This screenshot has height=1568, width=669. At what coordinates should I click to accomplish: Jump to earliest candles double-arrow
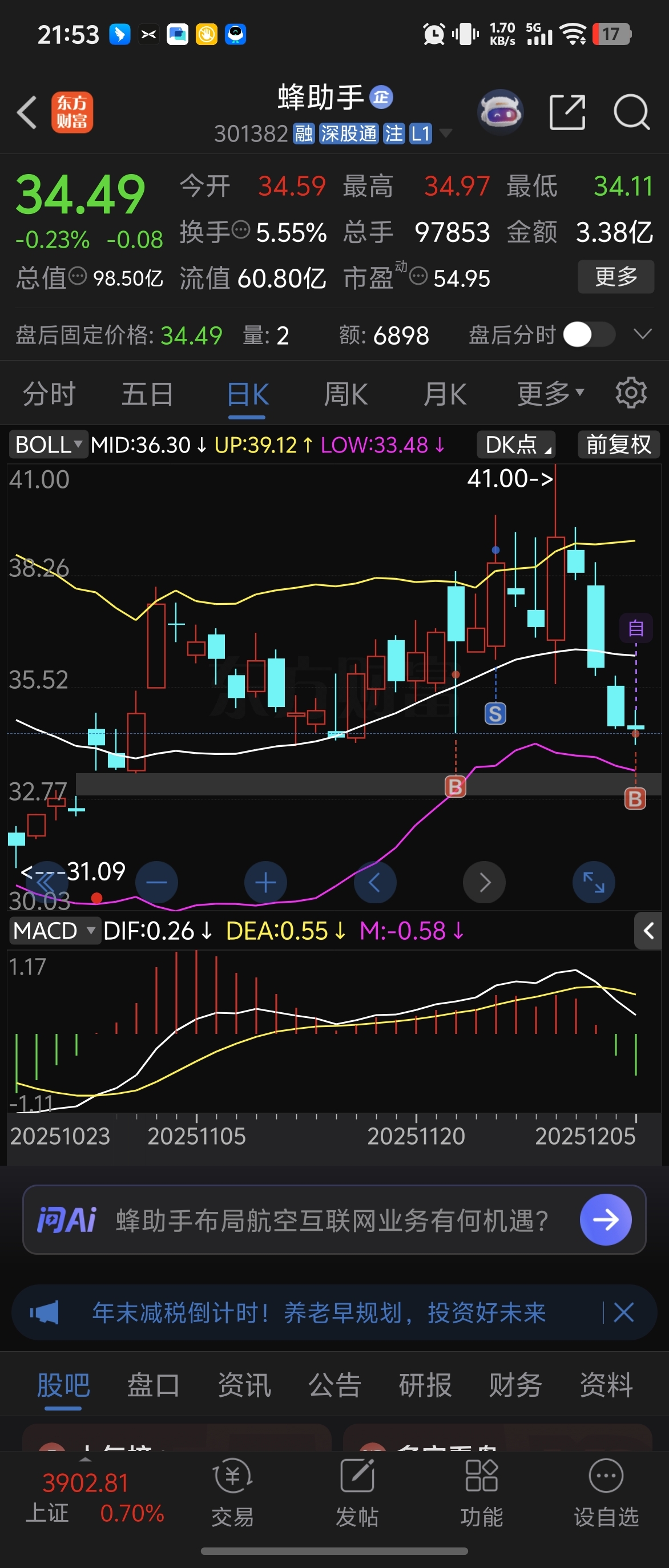(x=46, y=882)
